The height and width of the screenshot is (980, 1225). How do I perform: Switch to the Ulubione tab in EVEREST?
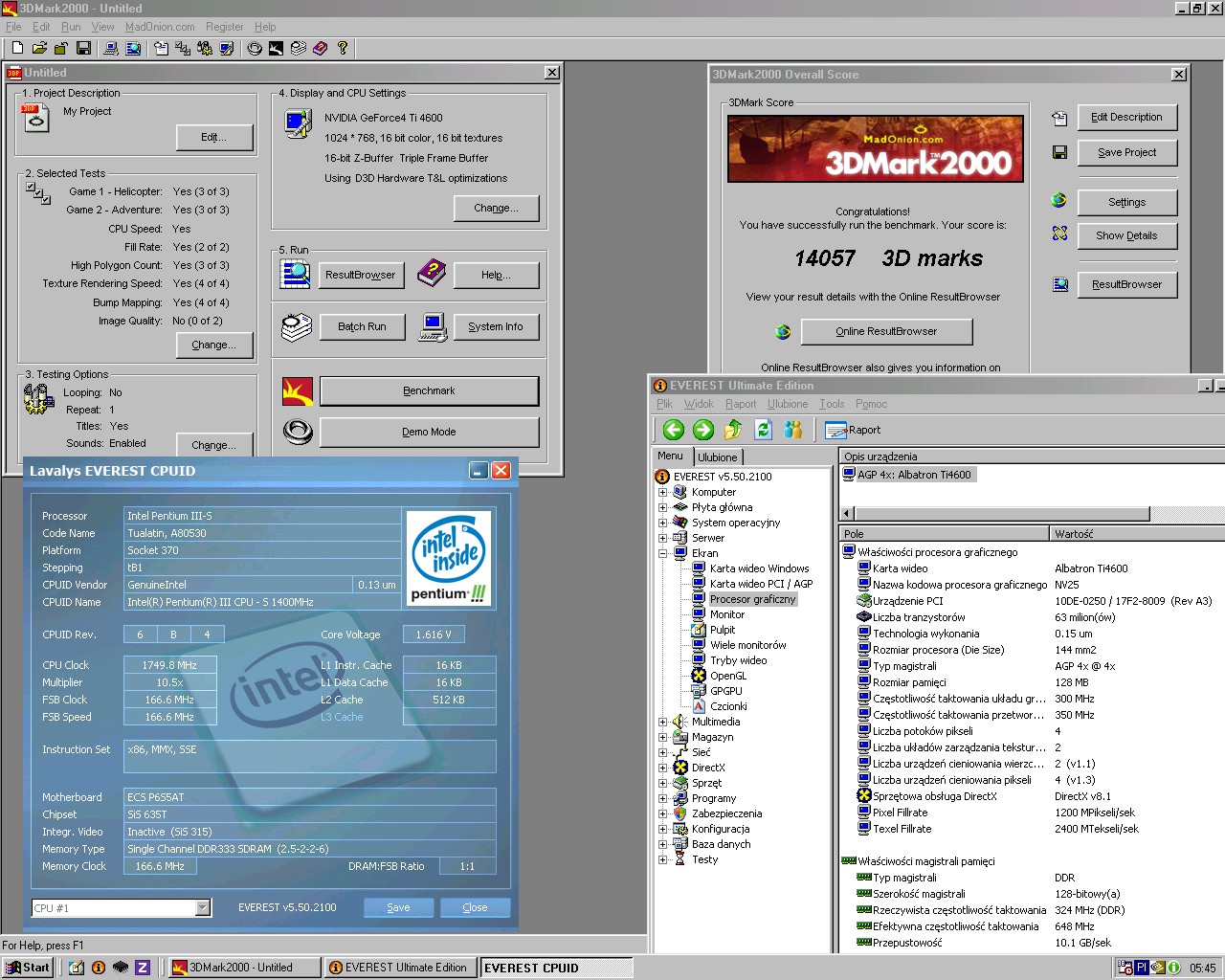pos(717,457)
